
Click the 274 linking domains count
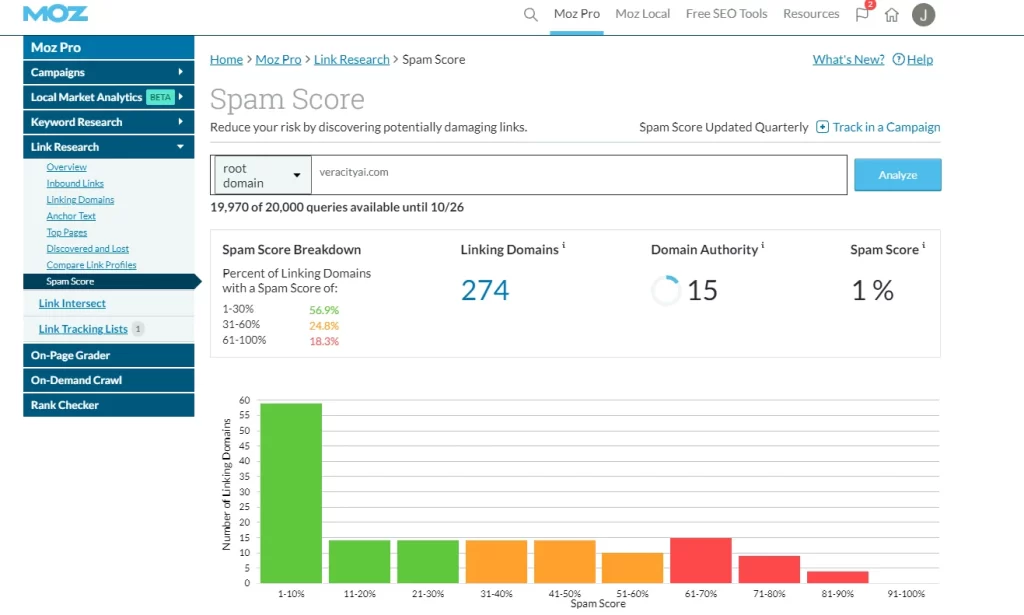pos(485,291)
